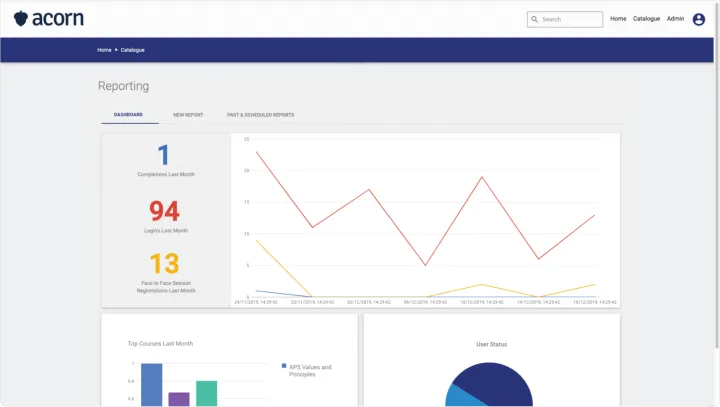
Task: Click Completions Last Month label
Action: click(x=166, y=175)
